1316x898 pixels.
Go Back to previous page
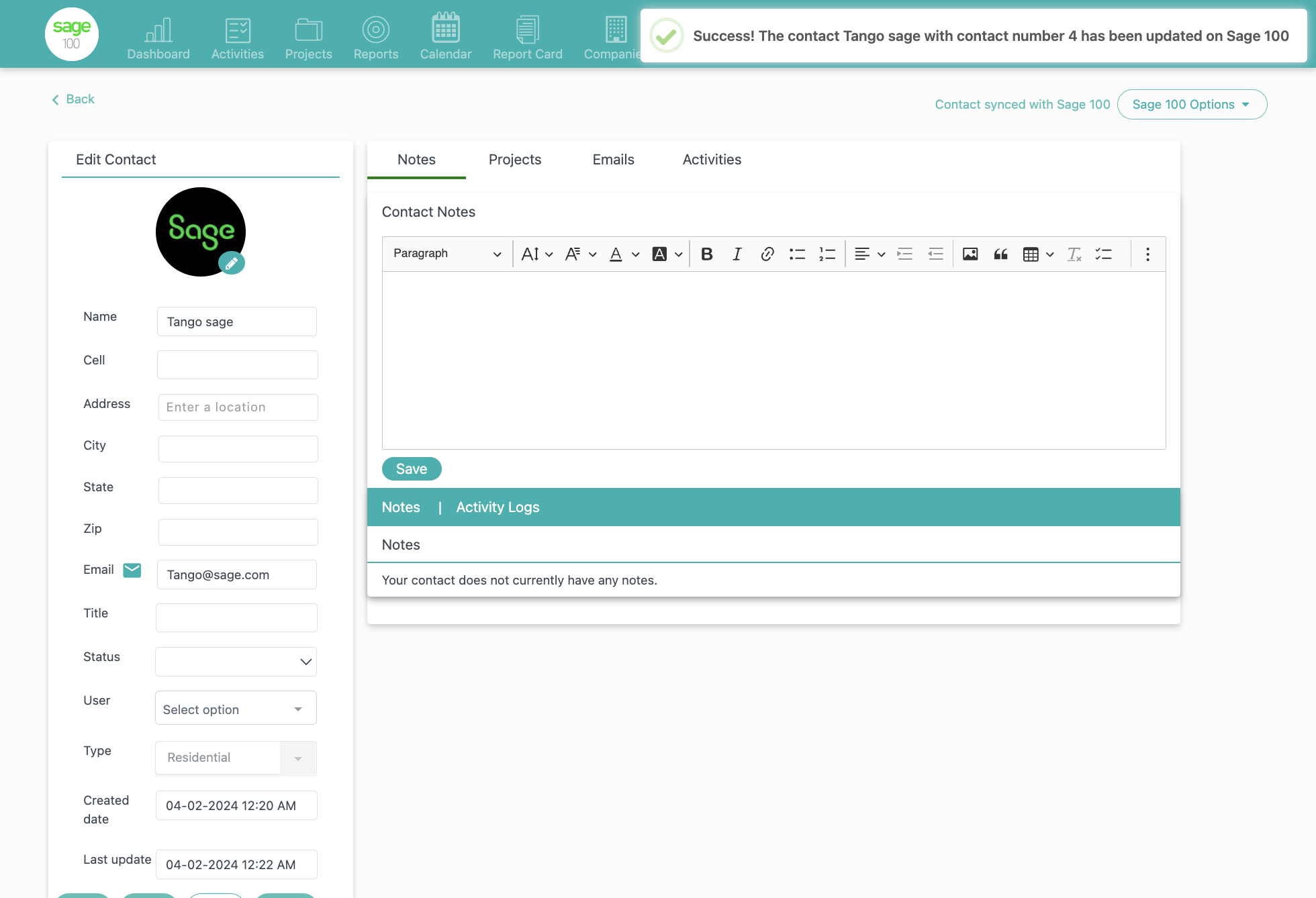pos(73,99)
